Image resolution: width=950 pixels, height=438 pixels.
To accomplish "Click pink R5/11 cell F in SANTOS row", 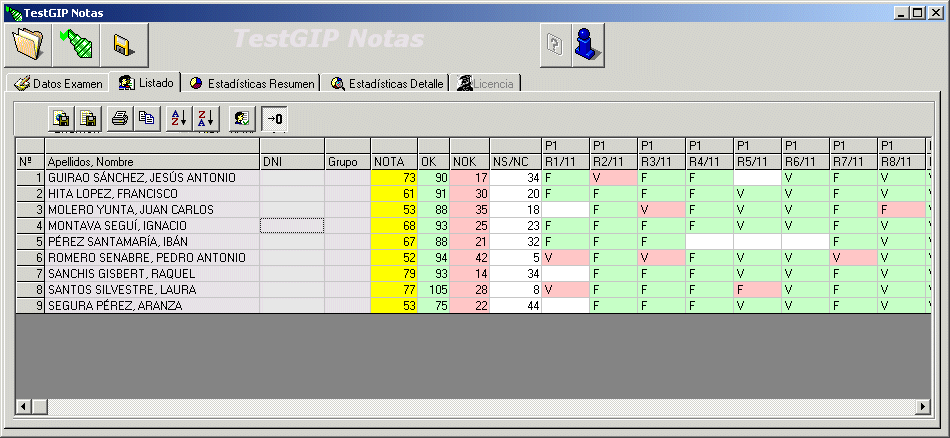I will 757,290.
